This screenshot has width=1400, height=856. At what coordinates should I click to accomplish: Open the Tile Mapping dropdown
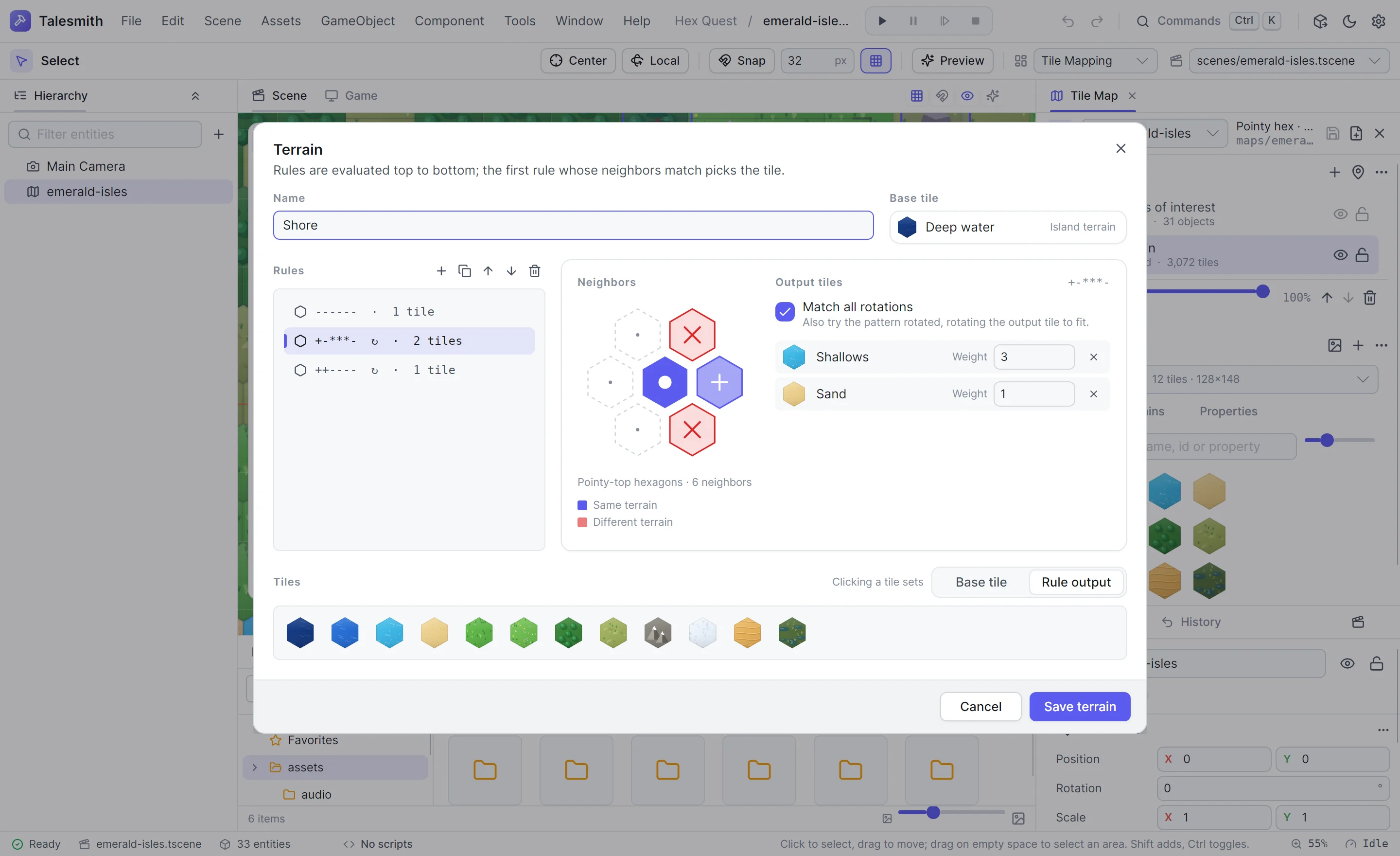(x=1095, y=61)
